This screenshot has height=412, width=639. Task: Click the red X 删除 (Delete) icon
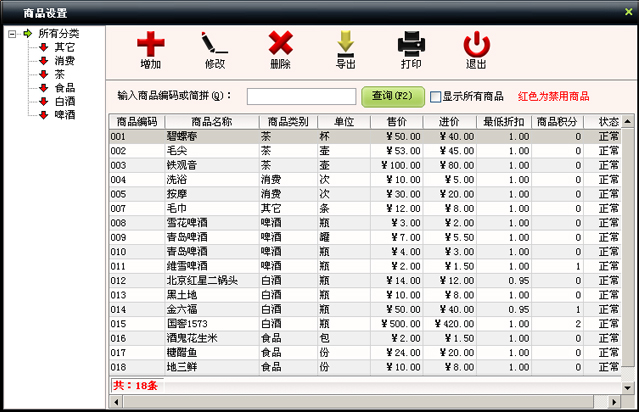click(280, 44)
